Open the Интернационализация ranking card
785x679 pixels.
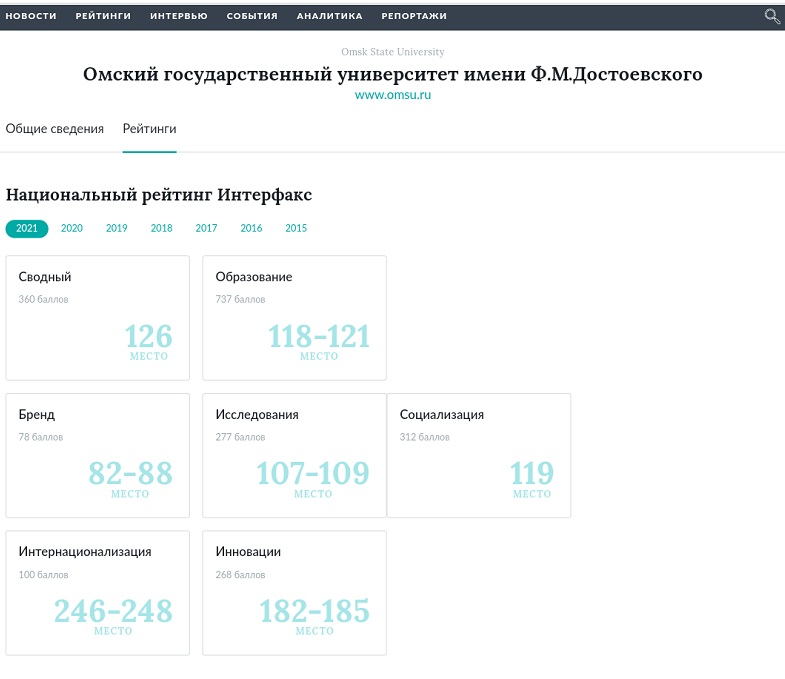tap(97, 592)
